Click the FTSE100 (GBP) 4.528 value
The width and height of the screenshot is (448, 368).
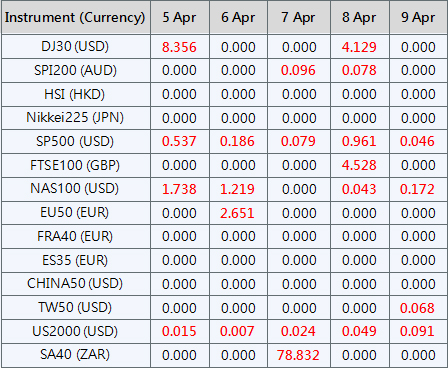pos(359,165)
